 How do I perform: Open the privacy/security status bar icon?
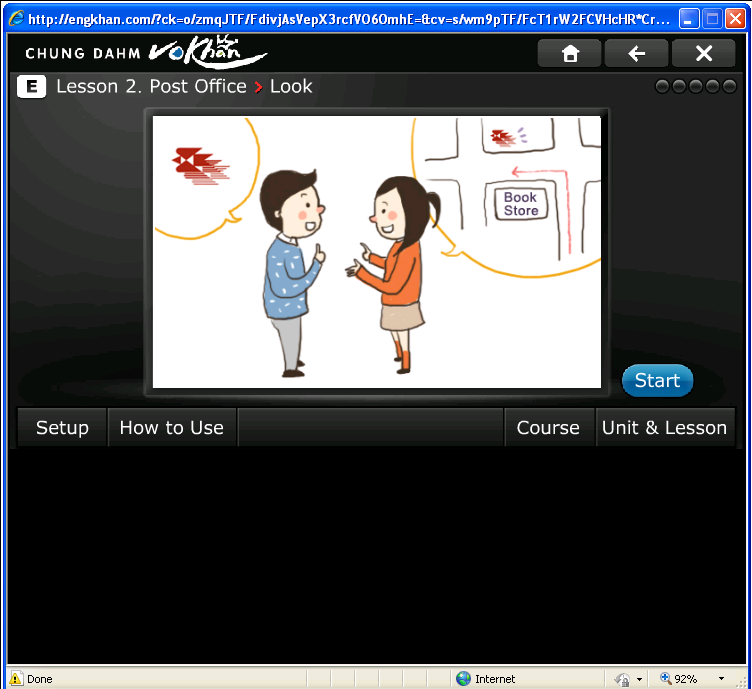tap(622, 679)
